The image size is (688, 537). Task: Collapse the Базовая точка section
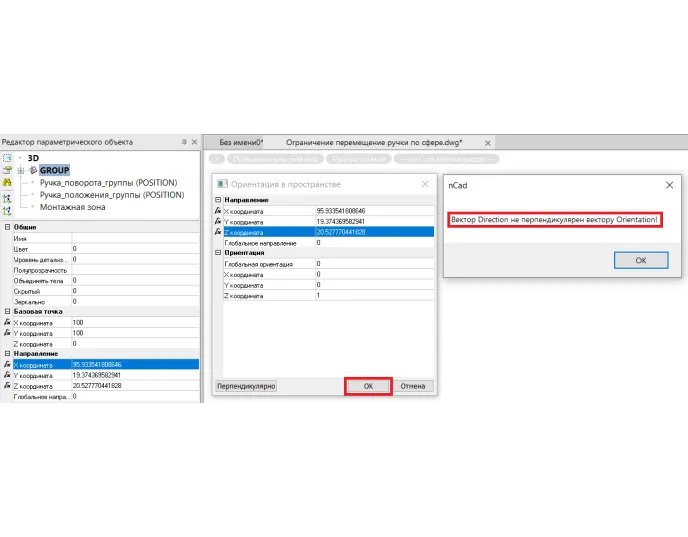(7, 311)
